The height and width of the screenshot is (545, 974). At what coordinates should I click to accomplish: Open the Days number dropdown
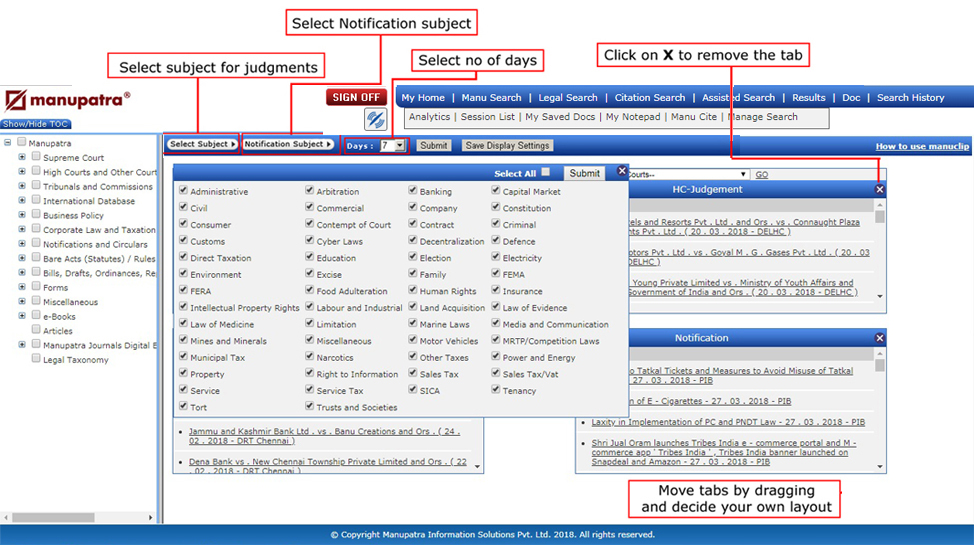[x=400, y=145]
